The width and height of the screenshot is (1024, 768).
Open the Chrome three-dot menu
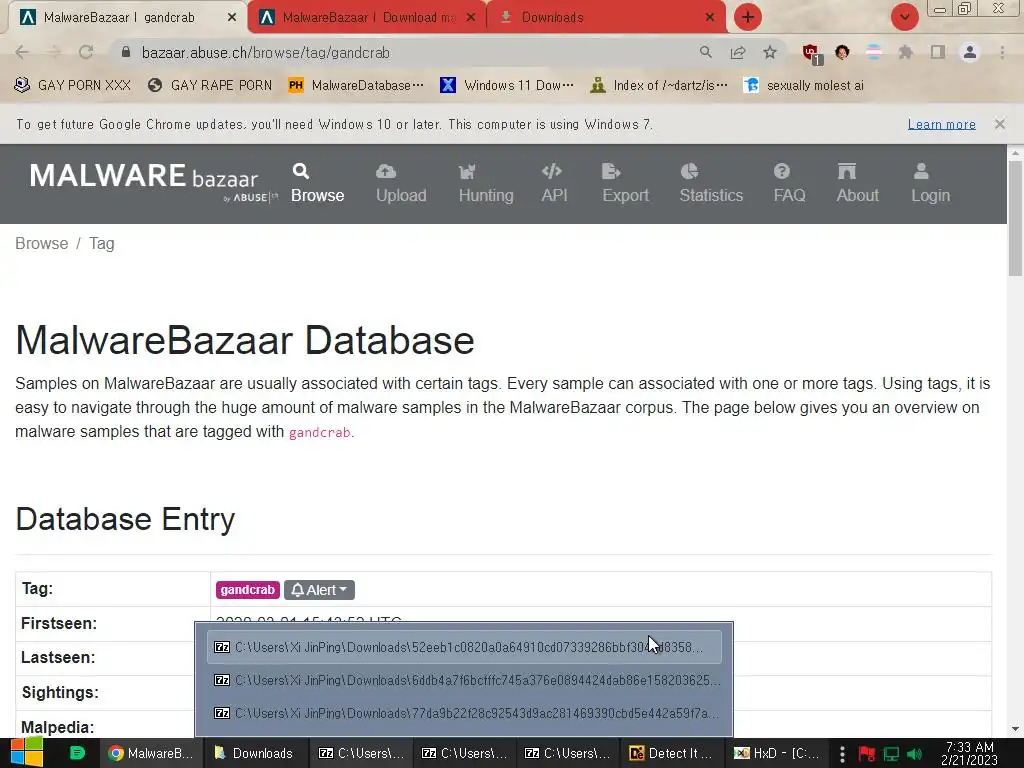coord(1002,52)
